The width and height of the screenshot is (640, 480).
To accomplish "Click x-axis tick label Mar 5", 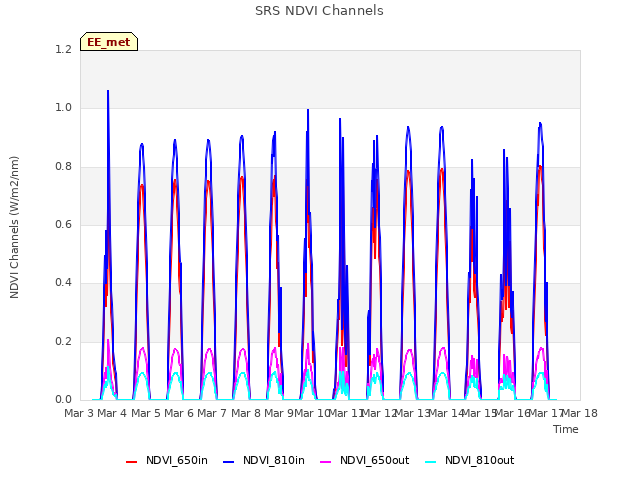I will pyautogui.click(x=146, y=413).
